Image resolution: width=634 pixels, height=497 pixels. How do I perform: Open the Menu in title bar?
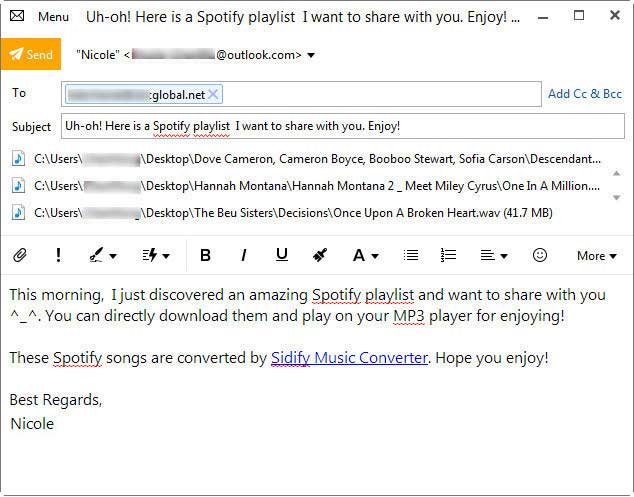pos(53,17)
